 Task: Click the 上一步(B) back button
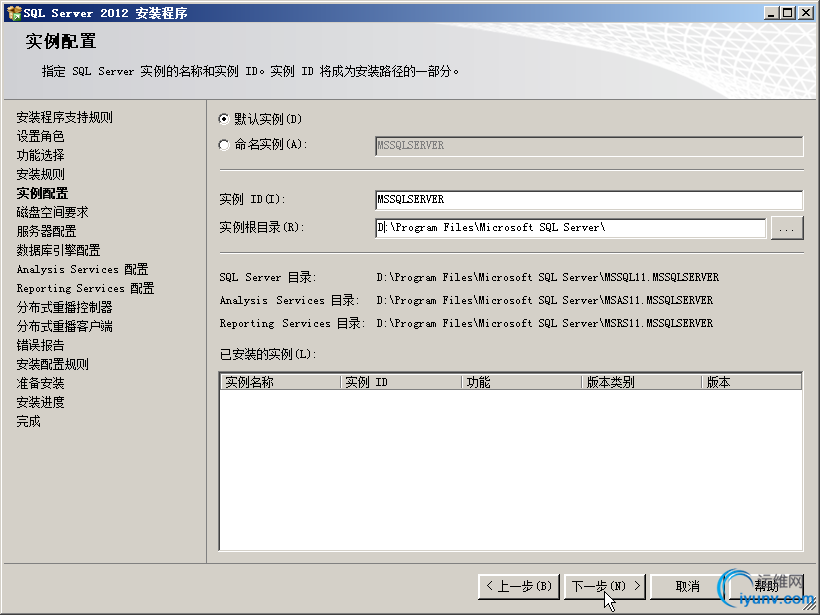[x=519, y=586]
